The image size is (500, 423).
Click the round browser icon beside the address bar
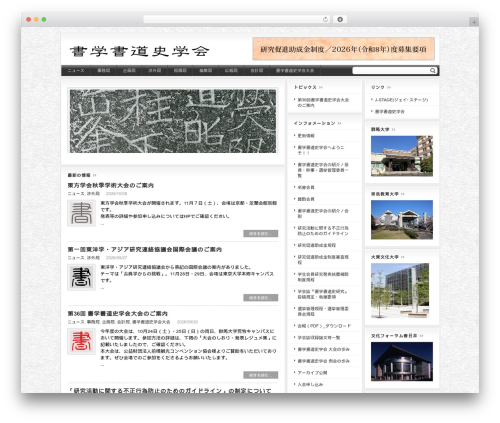tap(340, 19)
